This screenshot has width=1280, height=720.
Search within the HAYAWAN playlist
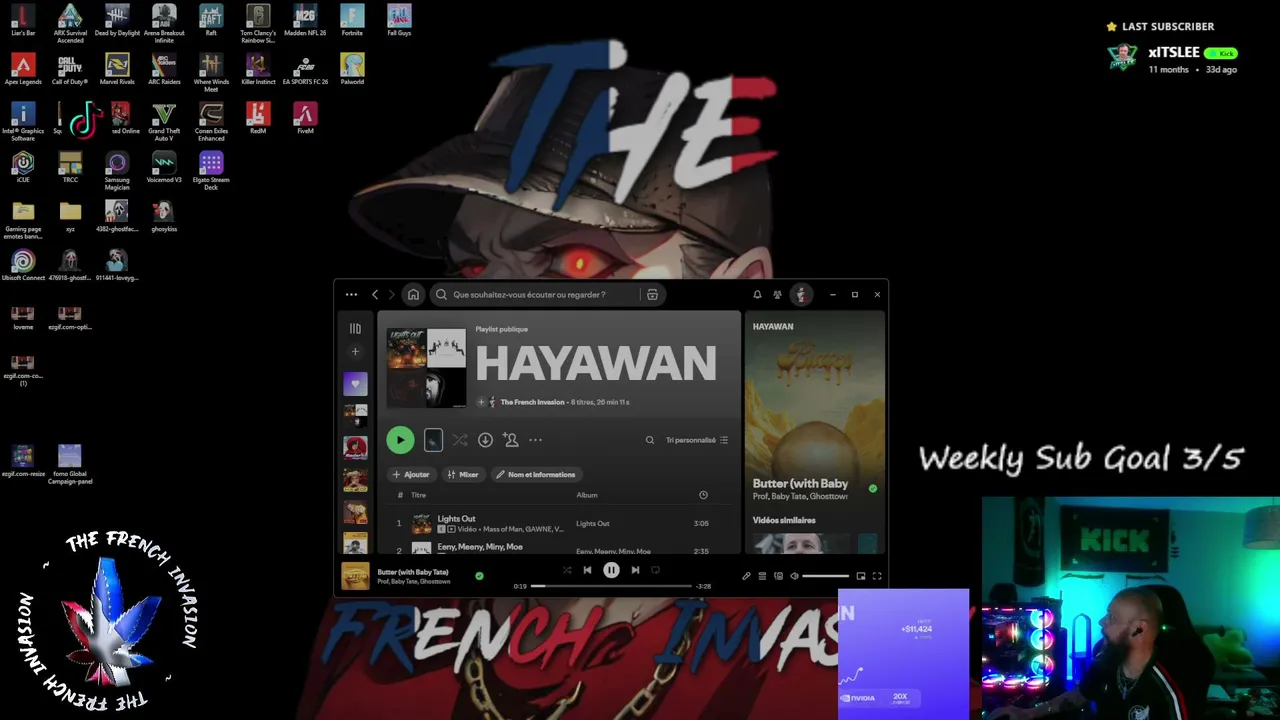[x=650, y=440]
